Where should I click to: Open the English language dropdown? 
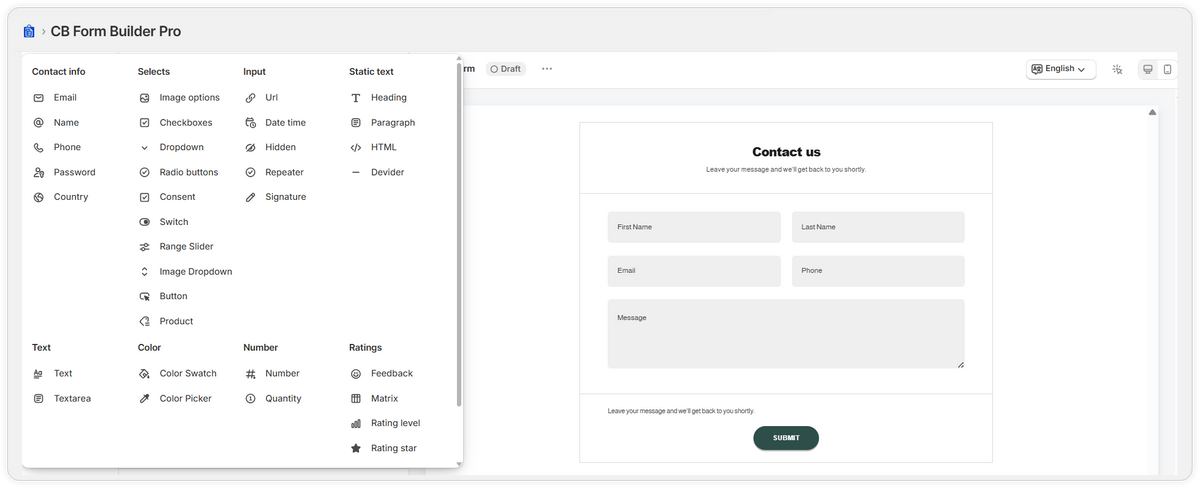click(x=1061, y=69)
